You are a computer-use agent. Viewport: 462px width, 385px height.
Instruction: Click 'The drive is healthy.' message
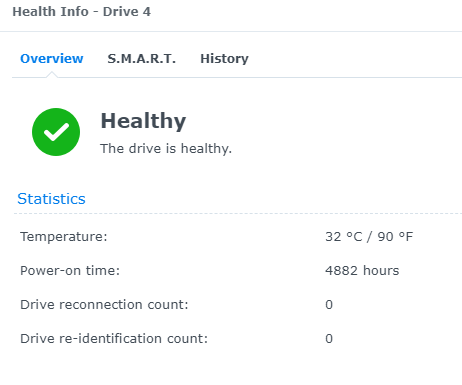tap(166, 148)
